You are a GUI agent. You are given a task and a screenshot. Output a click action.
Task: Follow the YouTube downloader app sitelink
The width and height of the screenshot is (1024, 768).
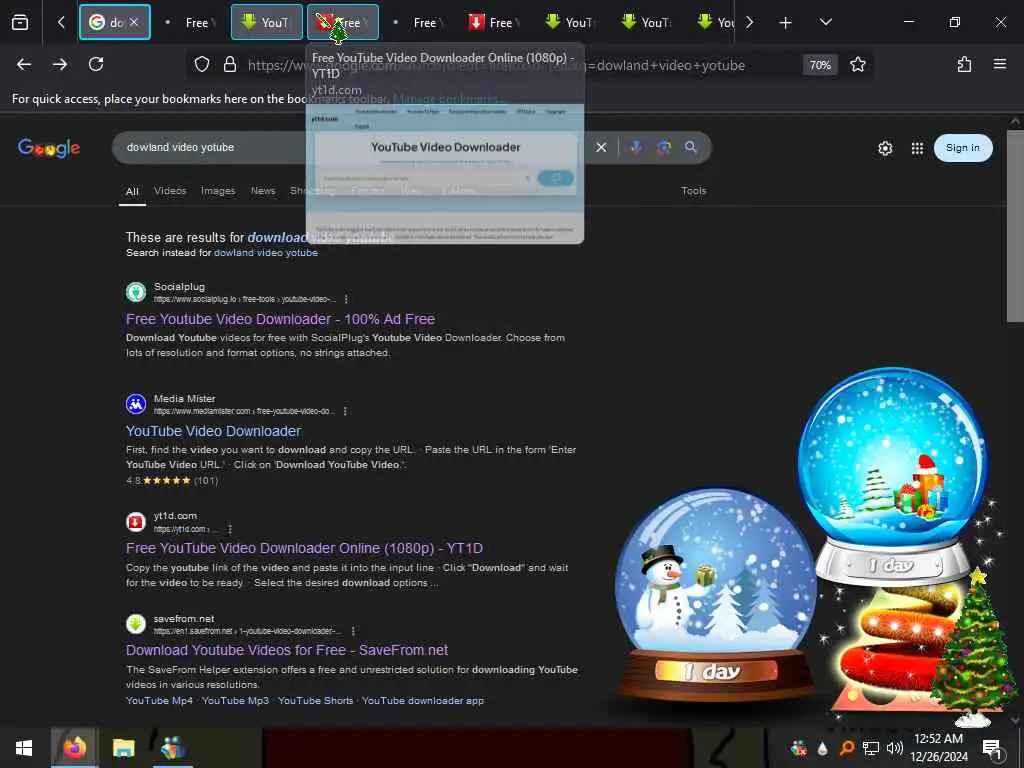(423, 701)
